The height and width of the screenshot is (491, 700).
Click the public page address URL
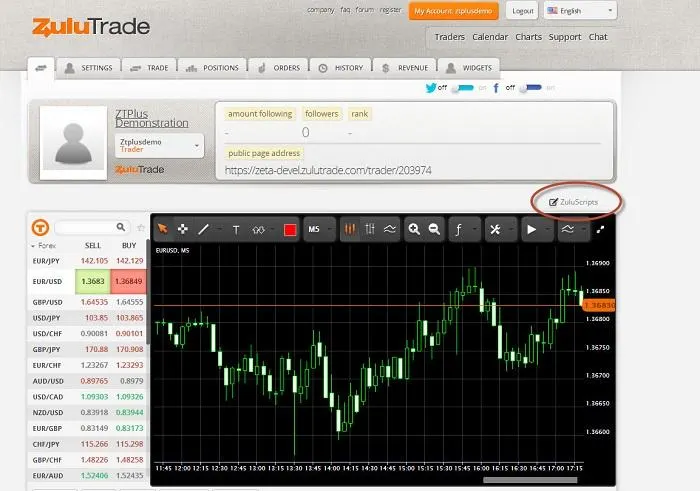328,170
